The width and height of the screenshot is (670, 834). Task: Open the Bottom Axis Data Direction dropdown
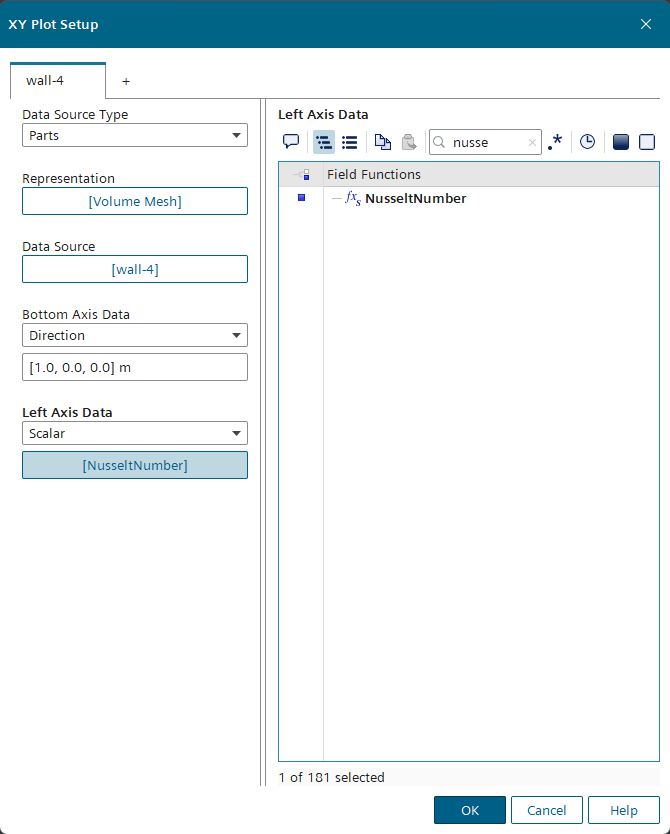135,335
